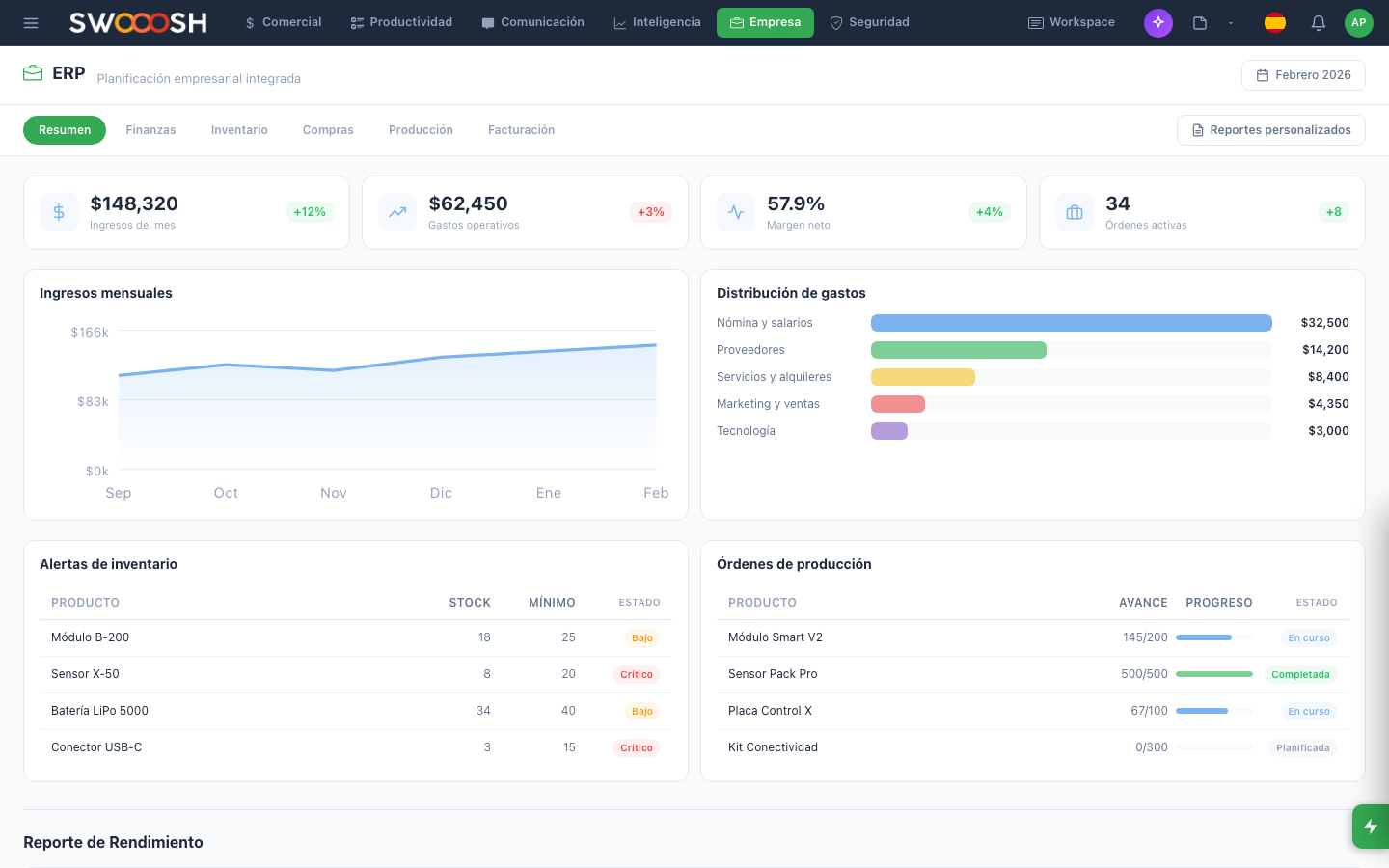This screenshot has width=1389, height=868.
Task: Switch to the Inventario tab
Action: click(x=239, y=130)
